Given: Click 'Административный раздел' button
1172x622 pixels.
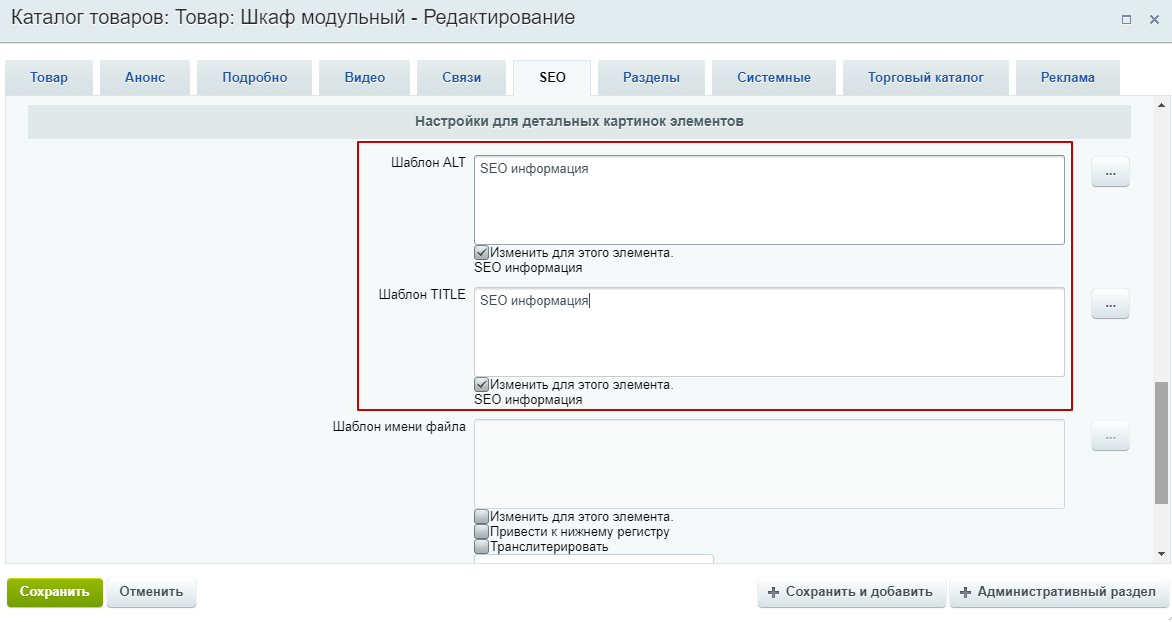Looking at the screenshot, I should (x=1058, y=591).
